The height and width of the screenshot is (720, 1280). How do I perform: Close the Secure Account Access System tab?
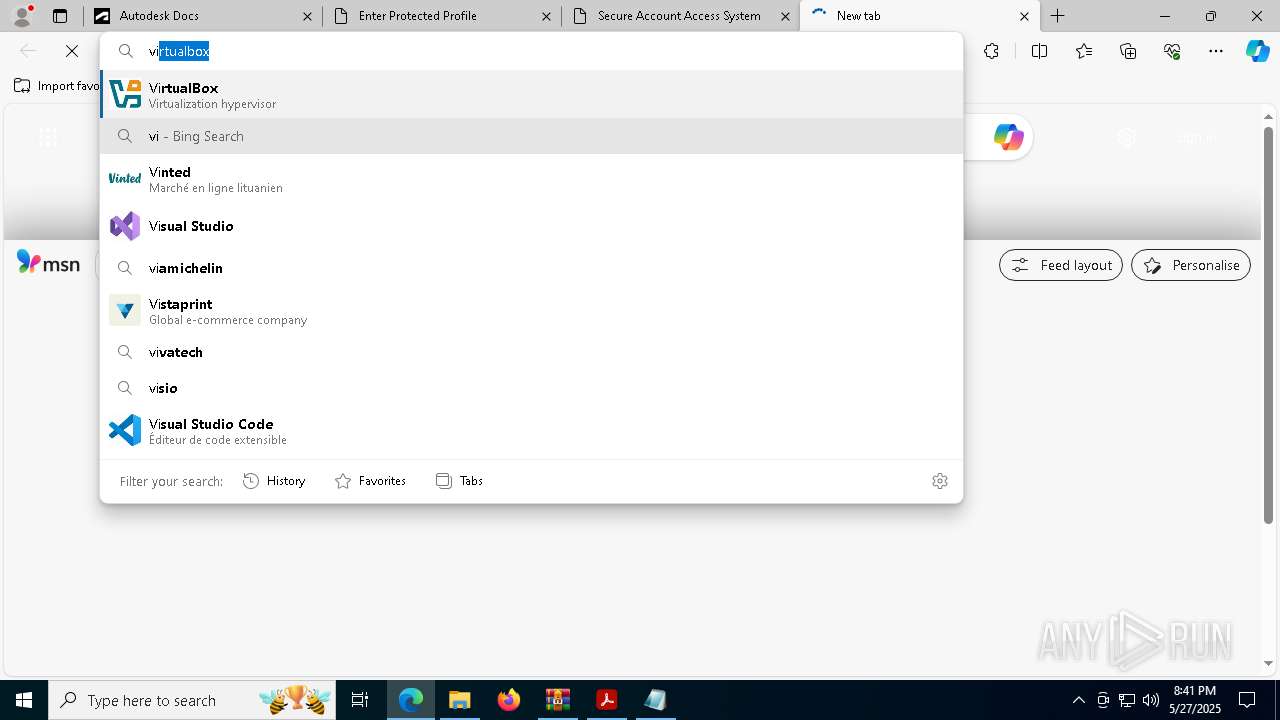[785, 16]
